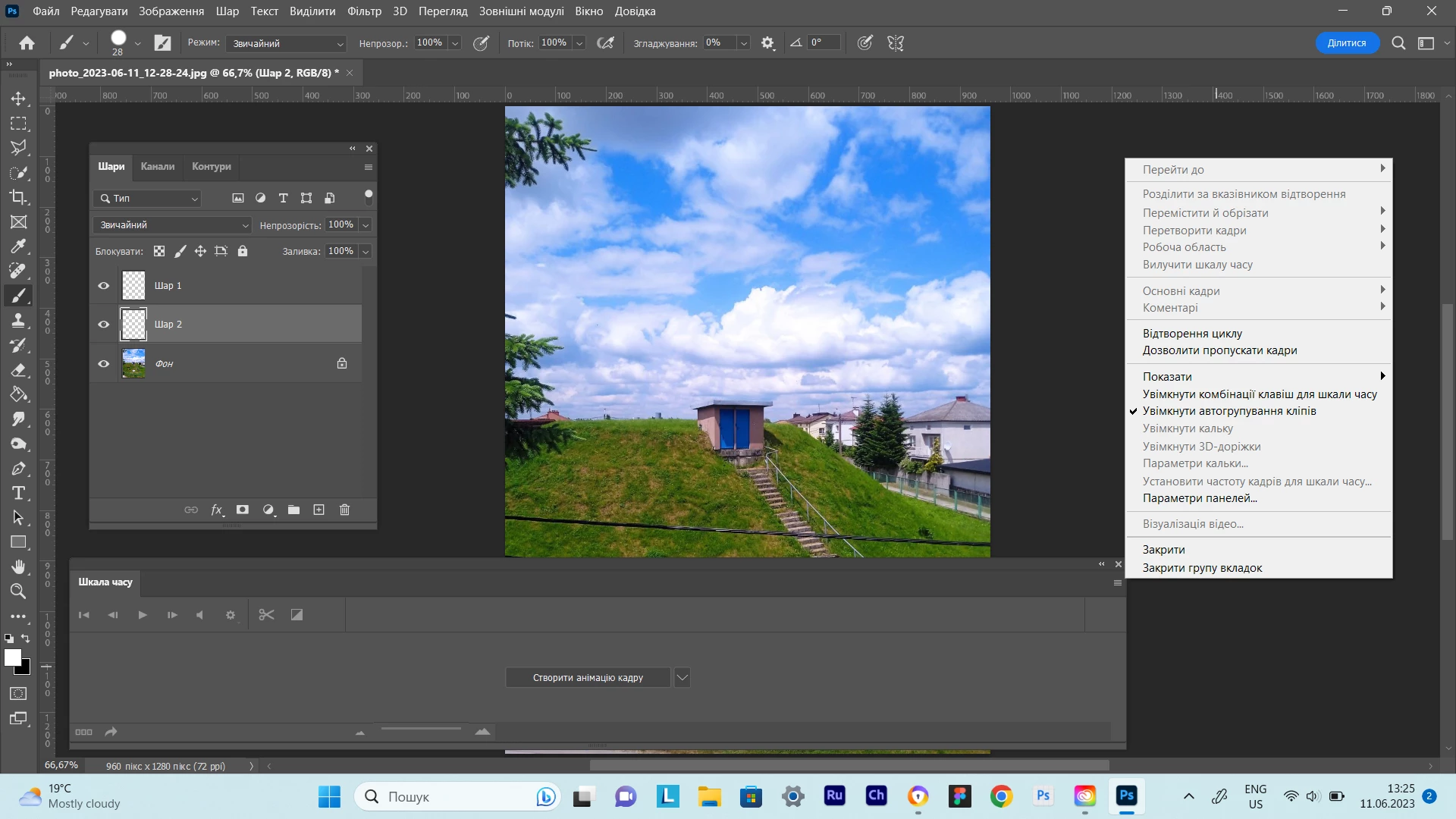Switch to the Канали tab
The width and height of the screenshot is (1456, 819).
(158, 167)
